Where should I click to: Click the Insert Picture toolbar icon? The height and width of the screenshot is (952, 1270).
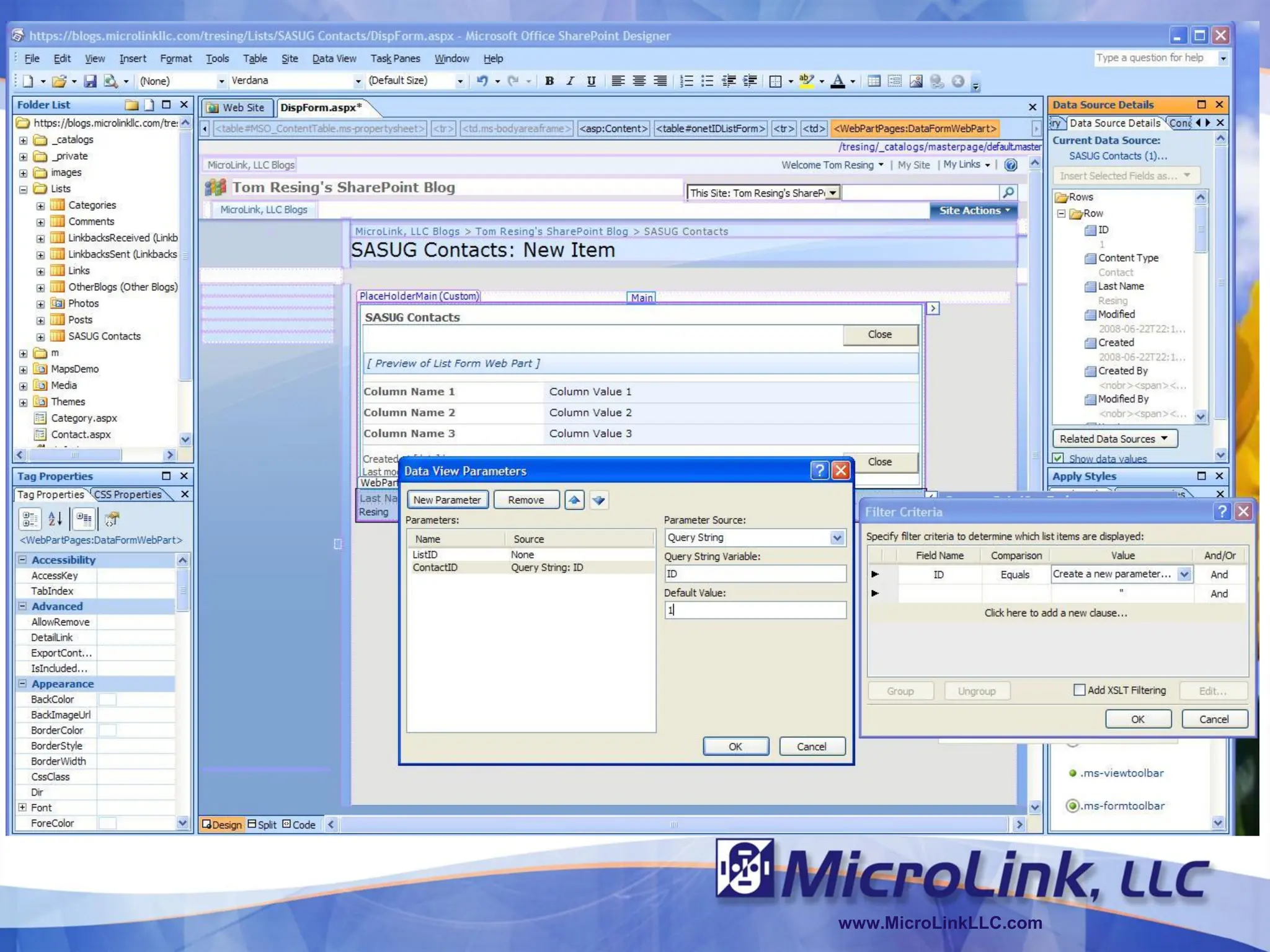(x=916, y=81)
